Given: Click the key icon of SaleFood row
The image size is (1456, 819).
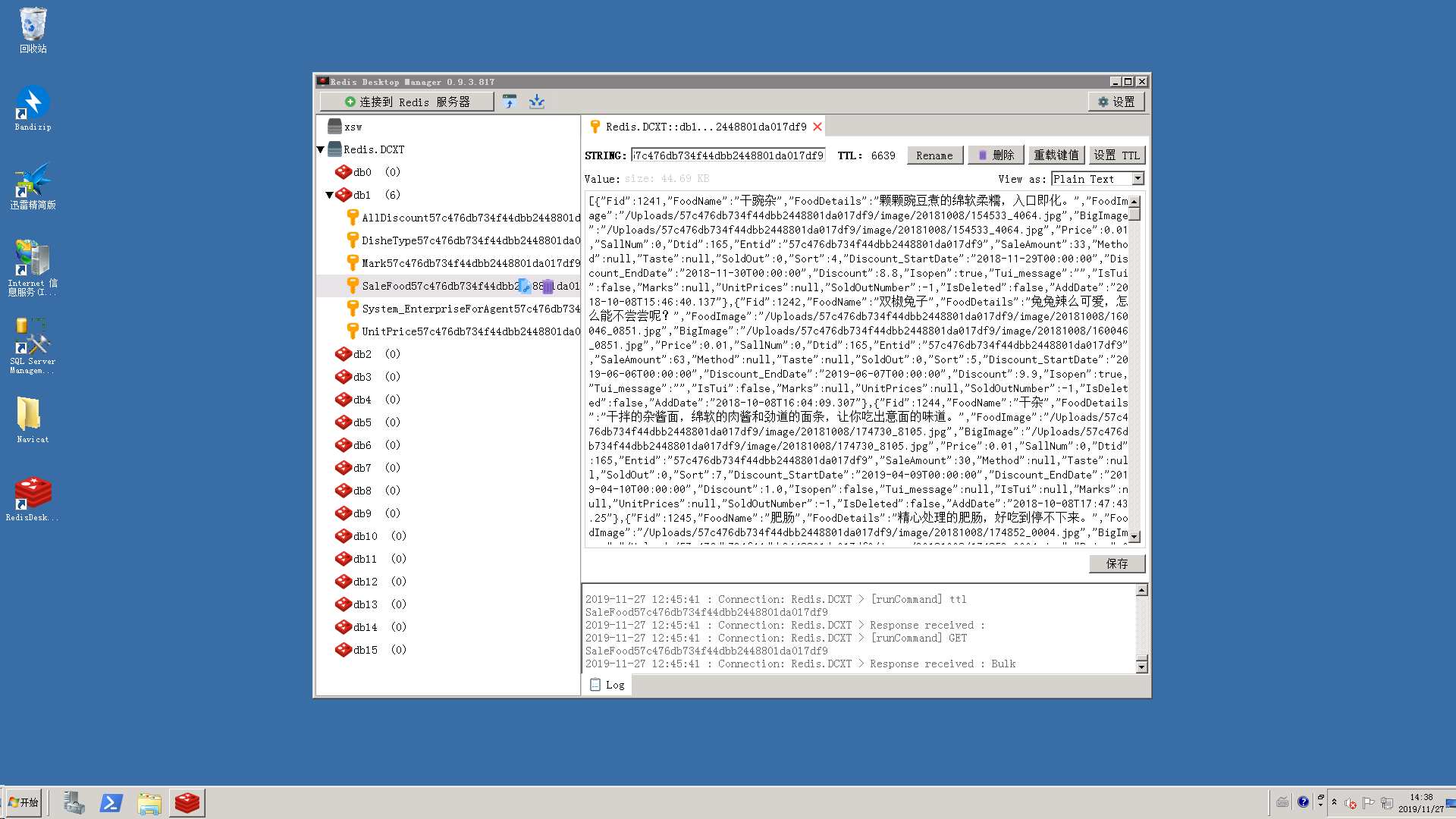Looking at the screenshot, I should [353, 285].
